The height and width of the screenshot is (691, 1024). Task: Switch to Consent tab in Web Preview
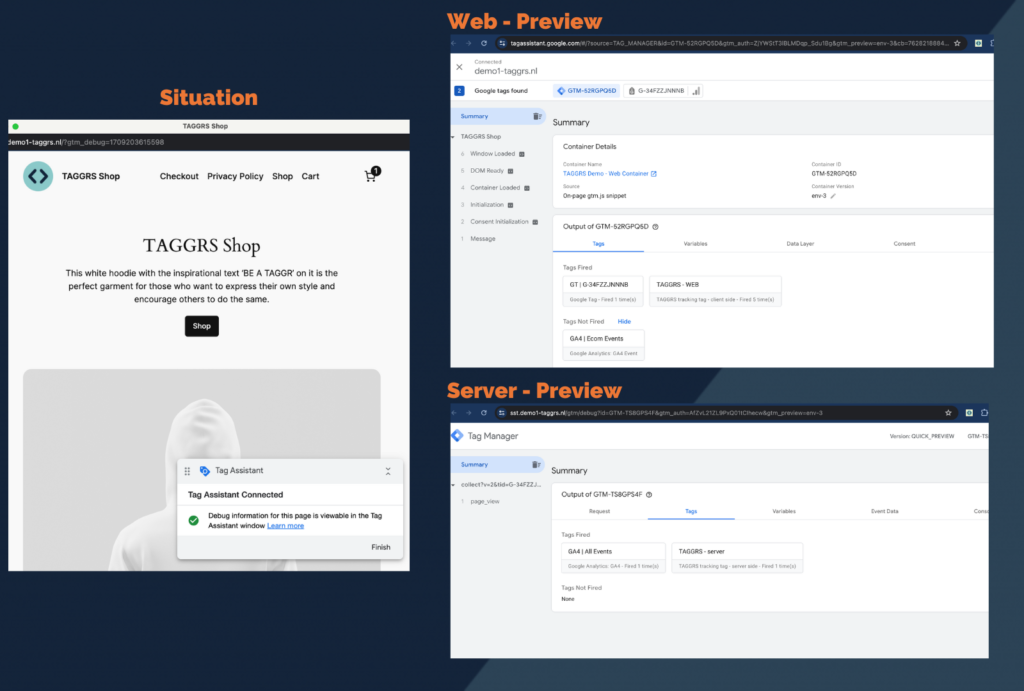coord(904,244)
